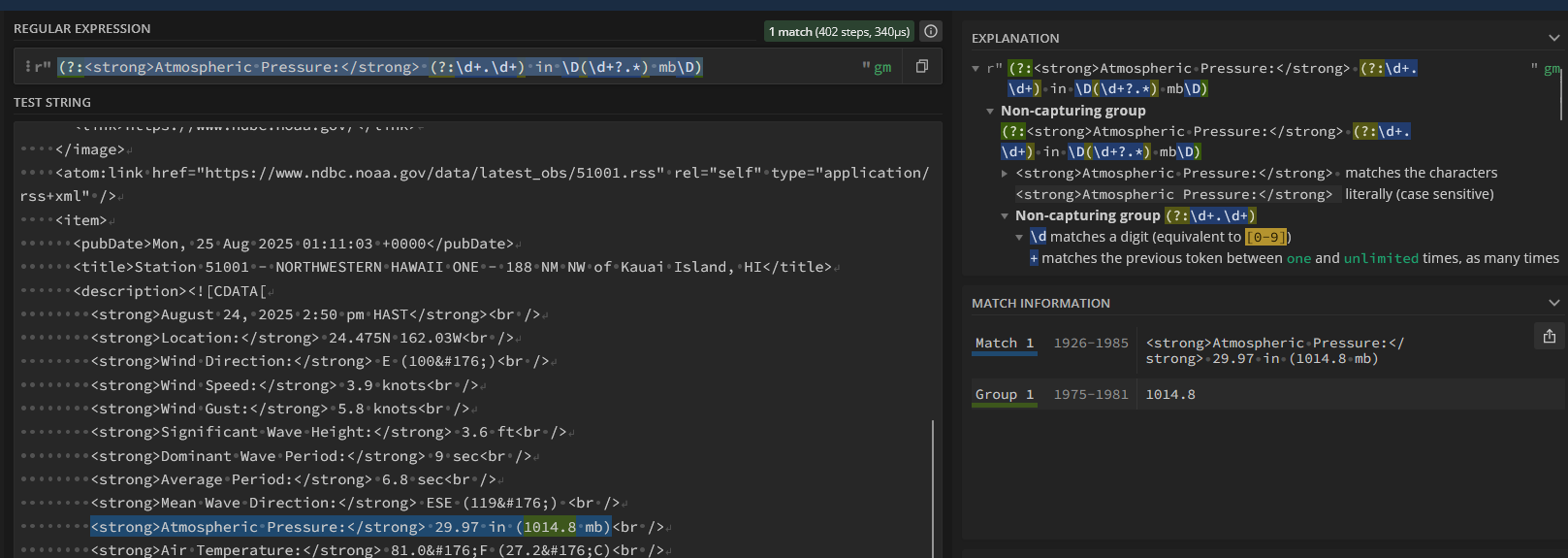The height and width of the screenshot is (558, 1568).
Task: Collapse the \d matches a digit node
Action: (x=1019, y=238)
